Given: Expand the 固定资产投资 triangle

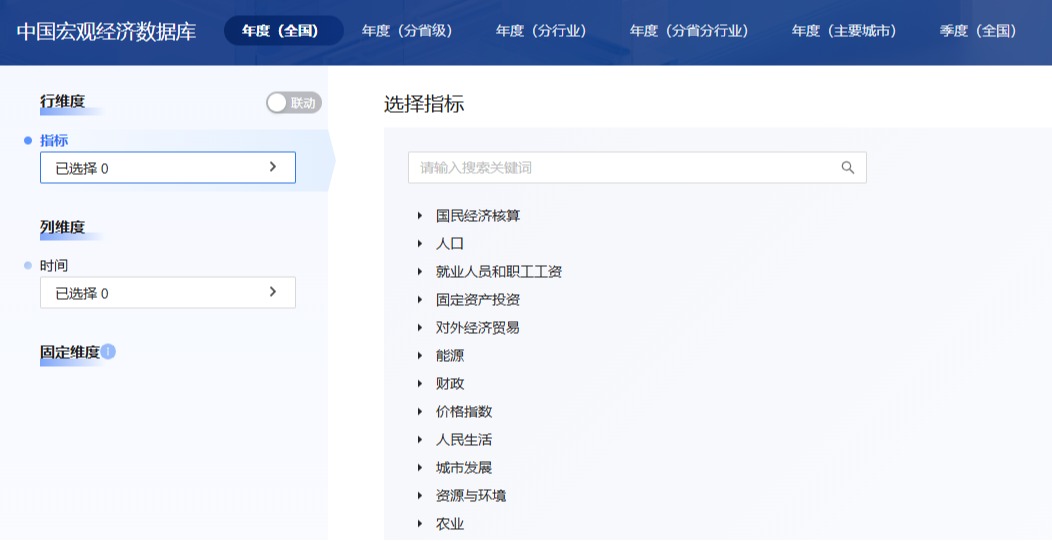Looking at the screenshot, I should coord(420,300).
